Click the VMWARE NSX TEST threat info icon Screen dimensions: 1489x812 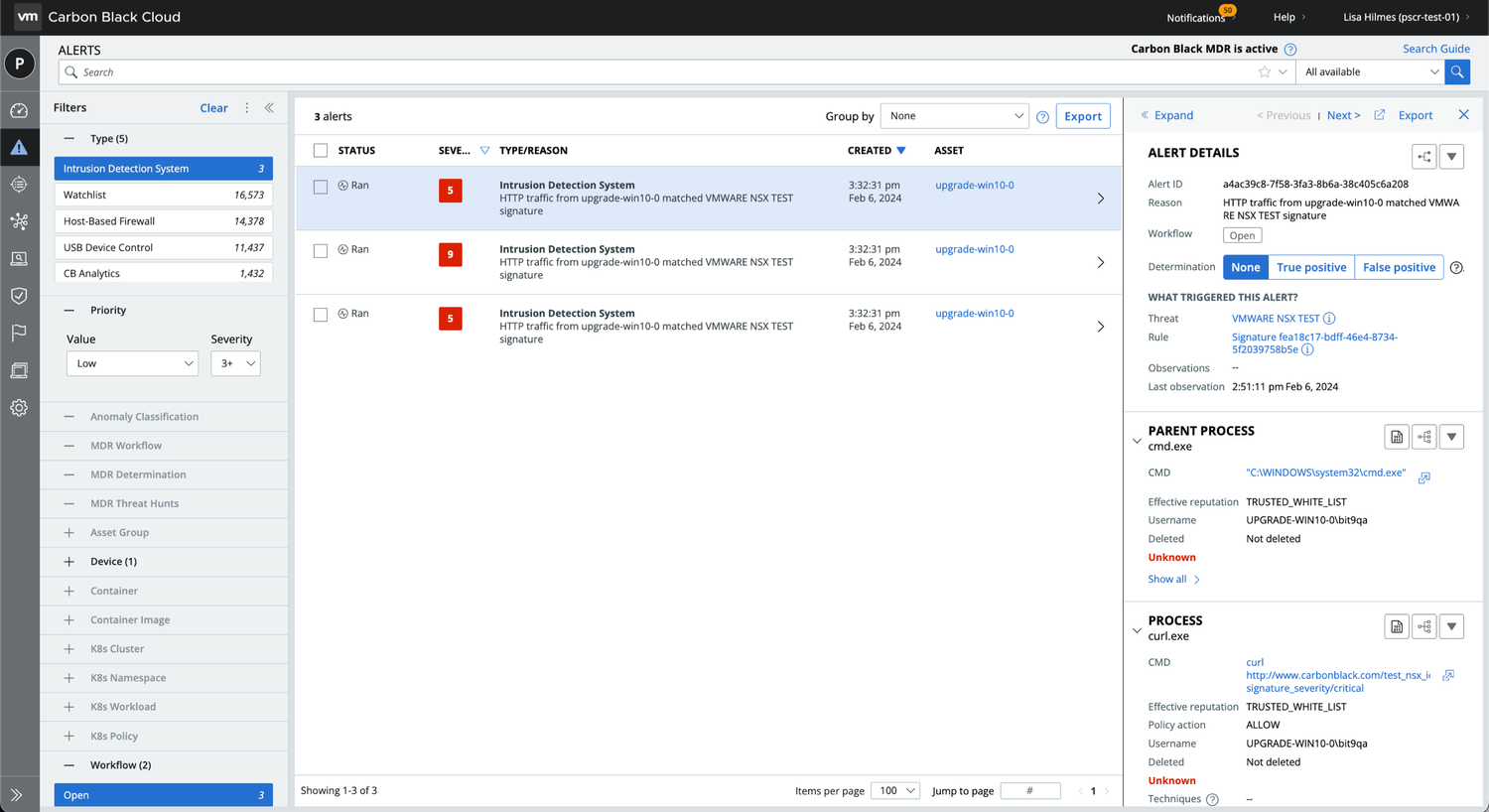coord(1329,319)
